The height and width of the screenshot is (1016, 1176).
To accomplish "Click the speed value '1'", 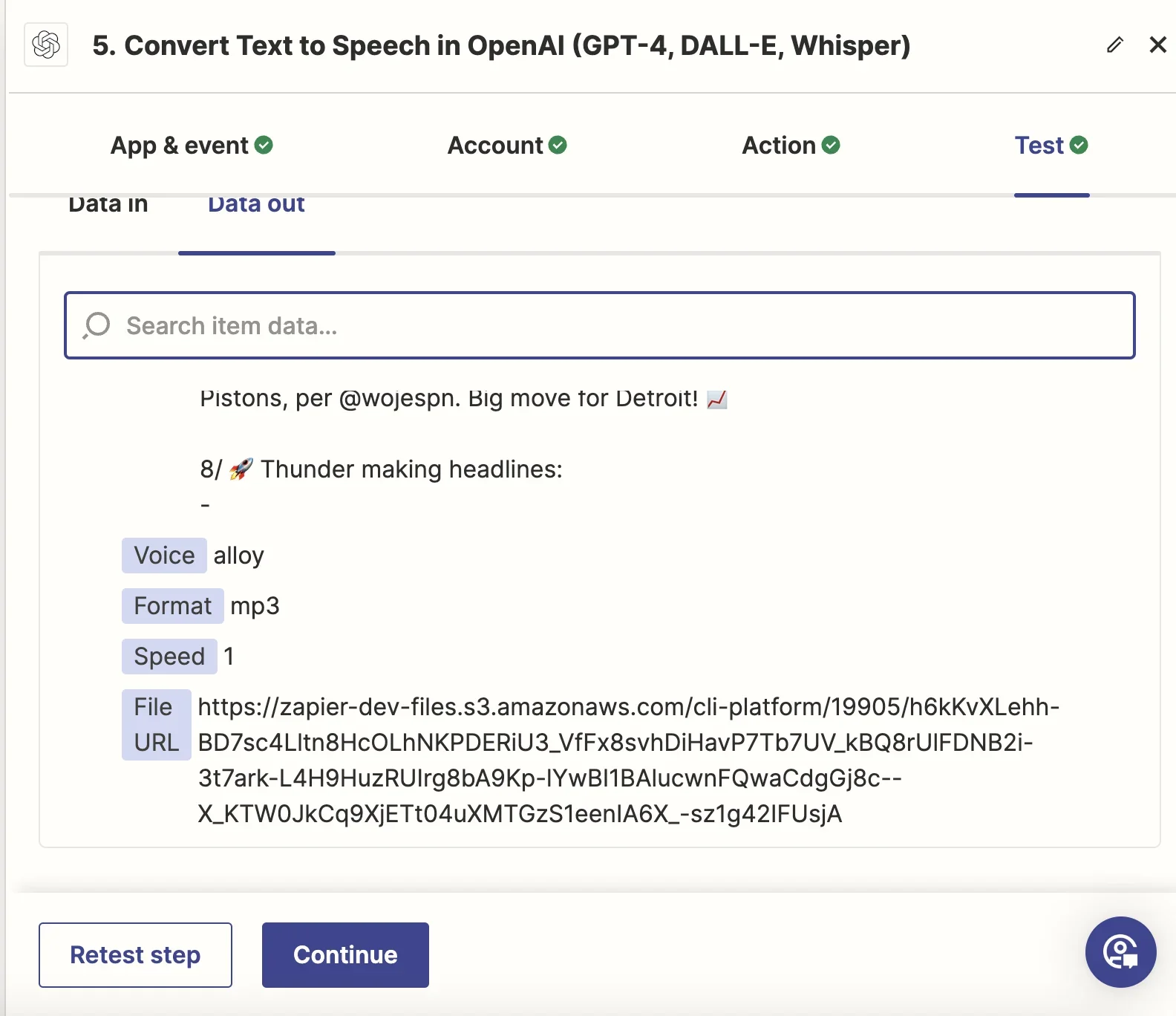I will 229,657.
